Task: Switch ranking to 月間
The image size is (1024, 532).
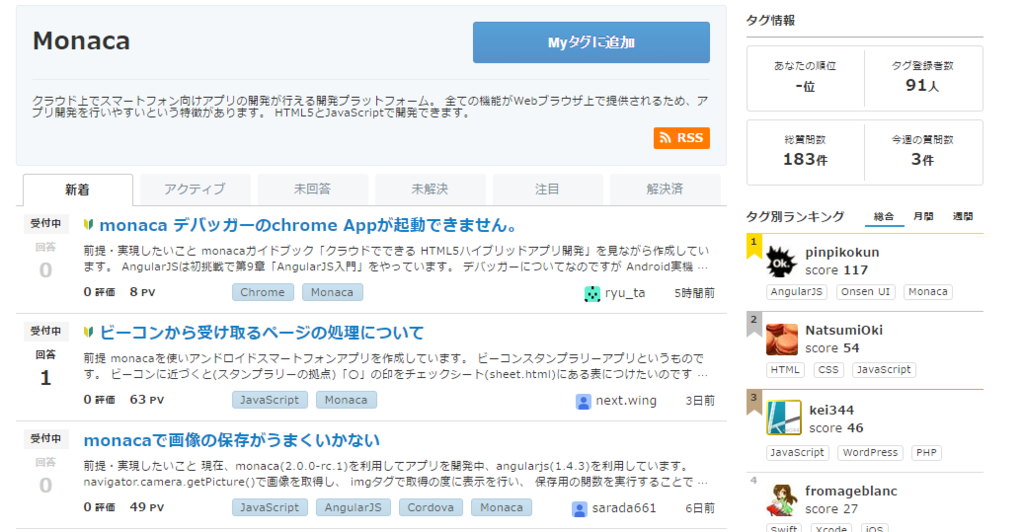Action: click(923, 217)
